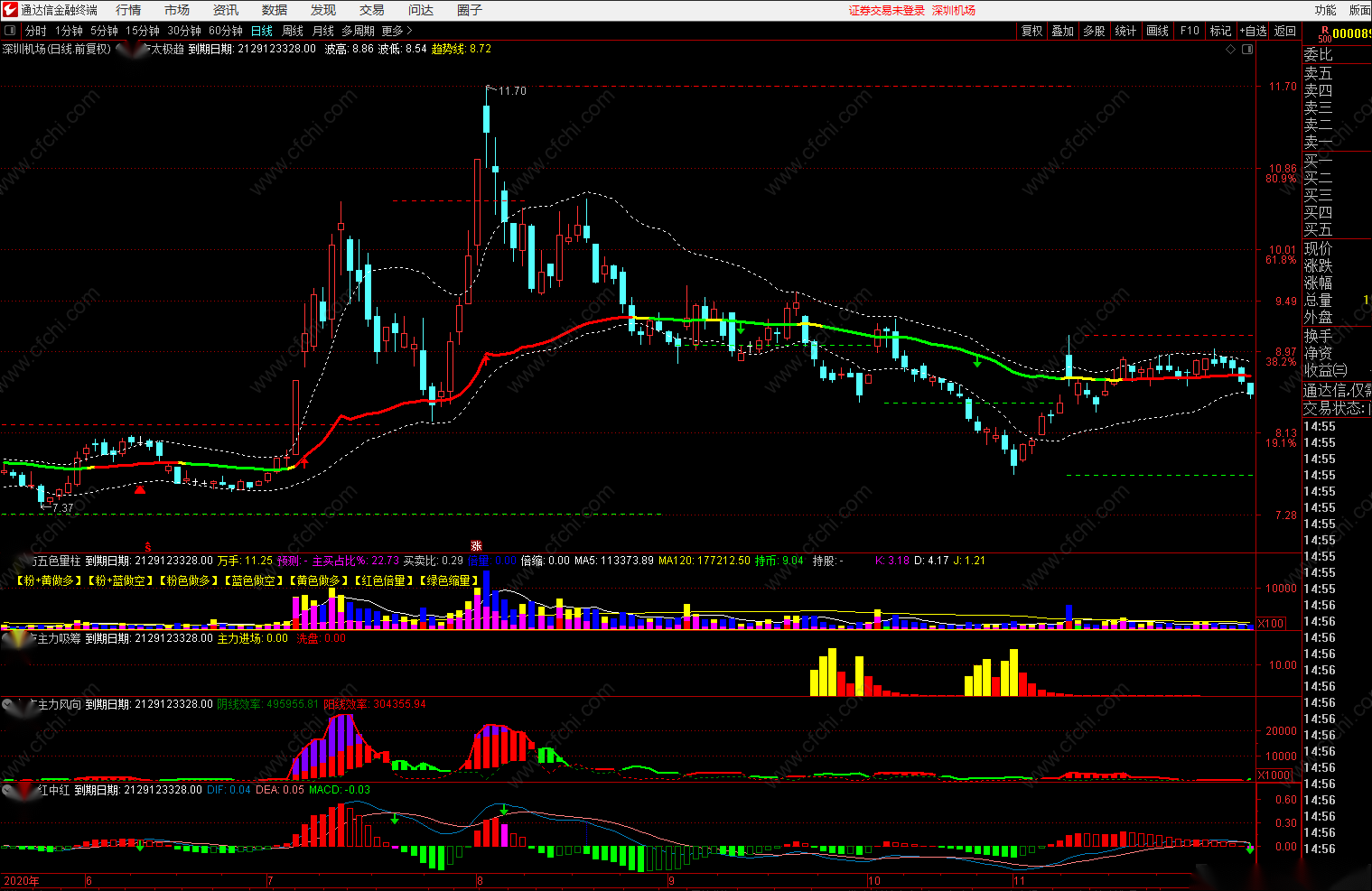Click the 趋势线: 8.72 indicator value
Viewport: 1372px width, 891px height.
pos(462,49)
